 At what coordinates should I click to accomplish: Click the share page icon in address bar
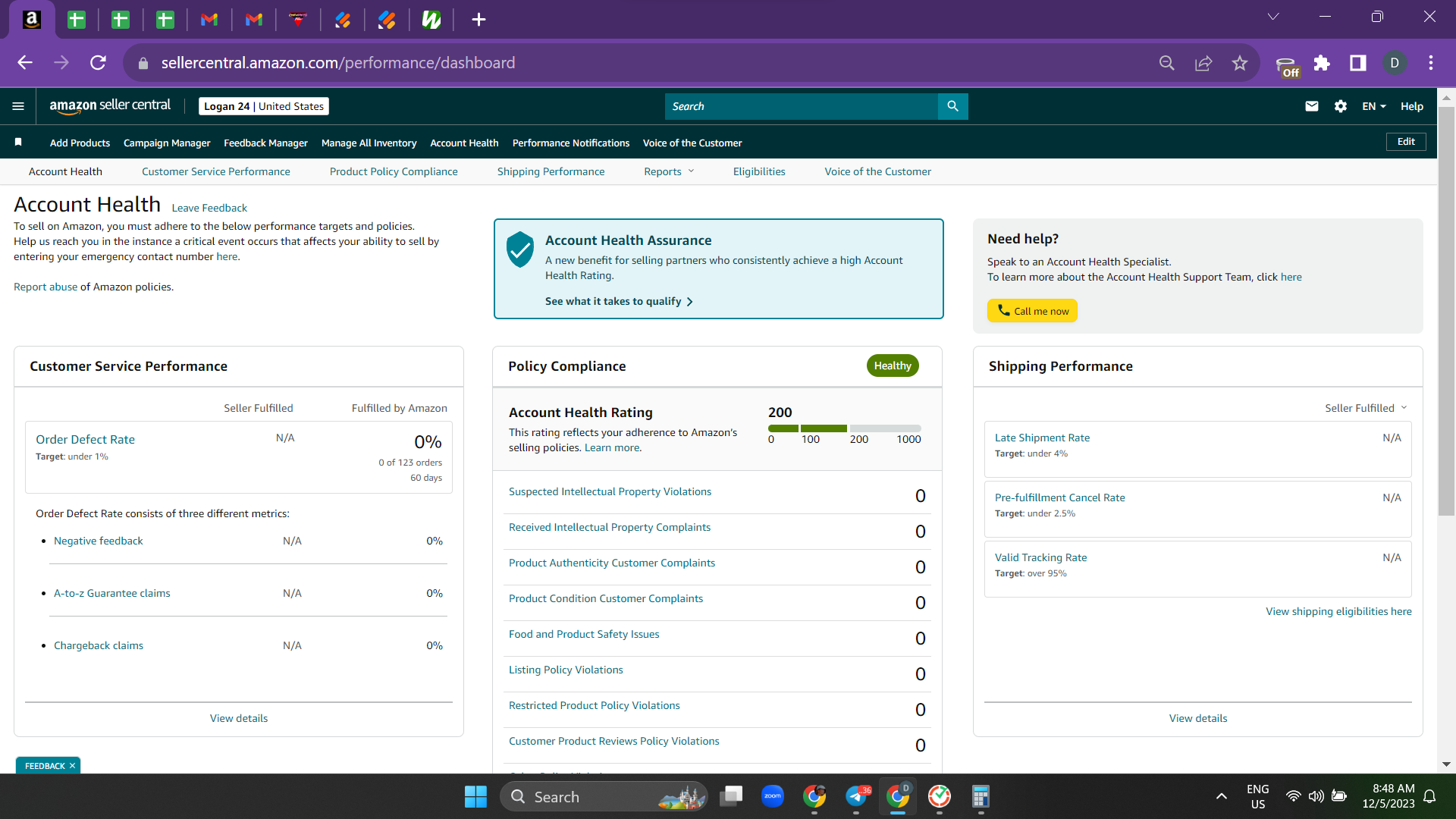pos(1203,63)
